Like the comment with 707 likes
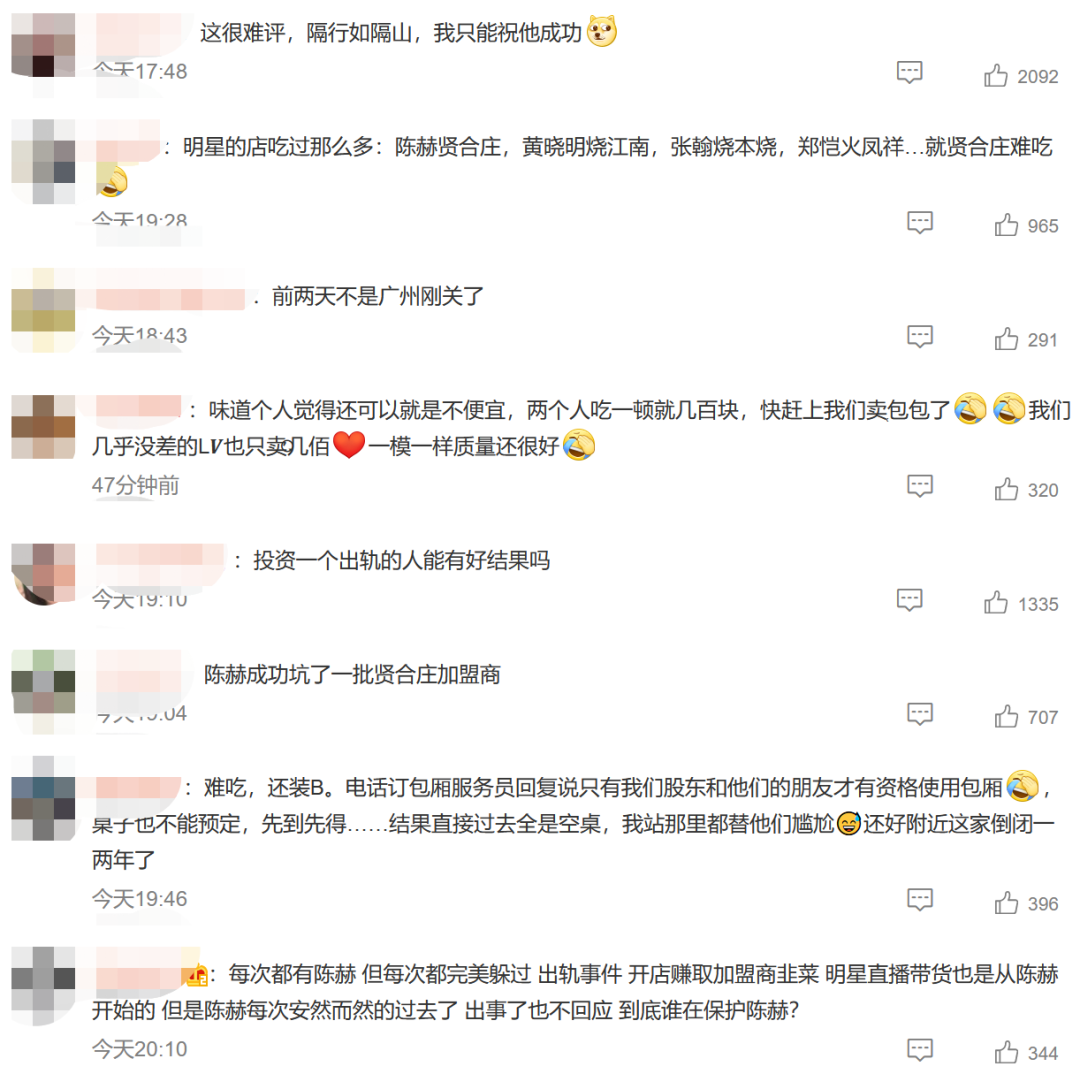The width and height of the screenshot is (1080, 1074). 1006,716
